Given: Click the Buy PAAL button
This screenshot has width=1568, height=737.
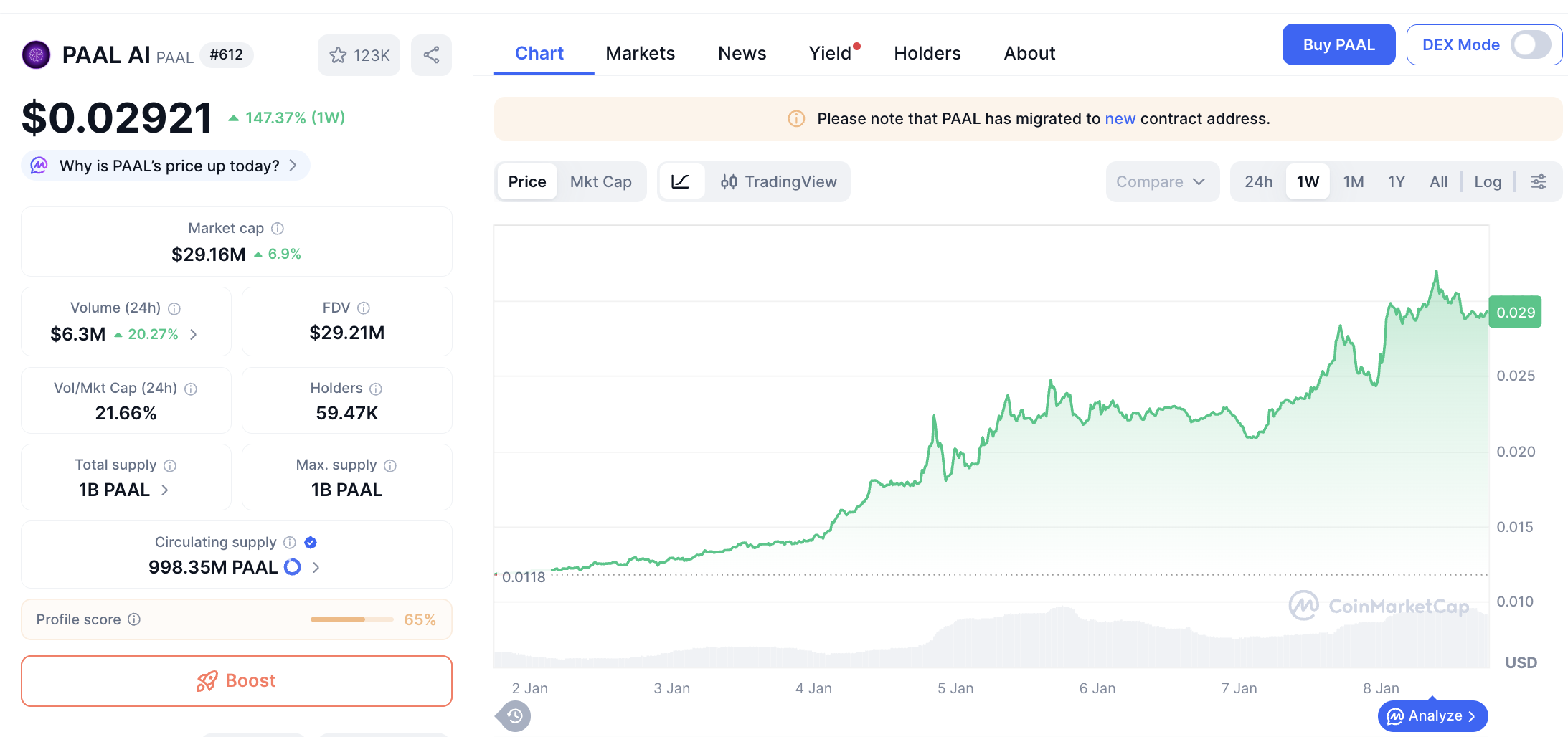Looking at the screenshot, I should 1338,45.
